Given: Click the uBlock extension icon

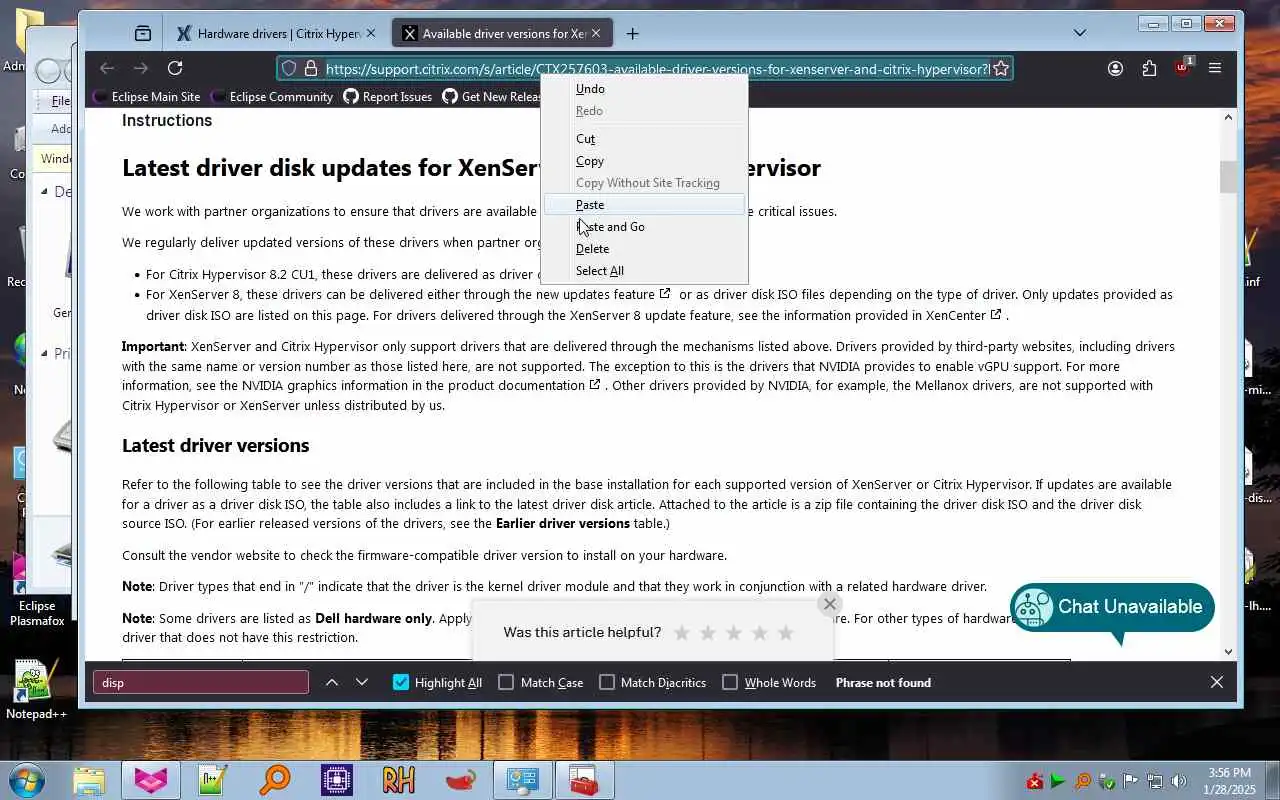Looking at the screenshot, I should coord(1183,67).
